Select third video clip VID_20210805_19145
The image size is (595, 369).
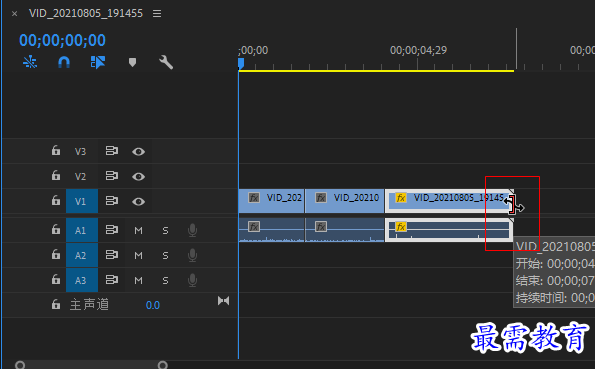pos(448,201)
